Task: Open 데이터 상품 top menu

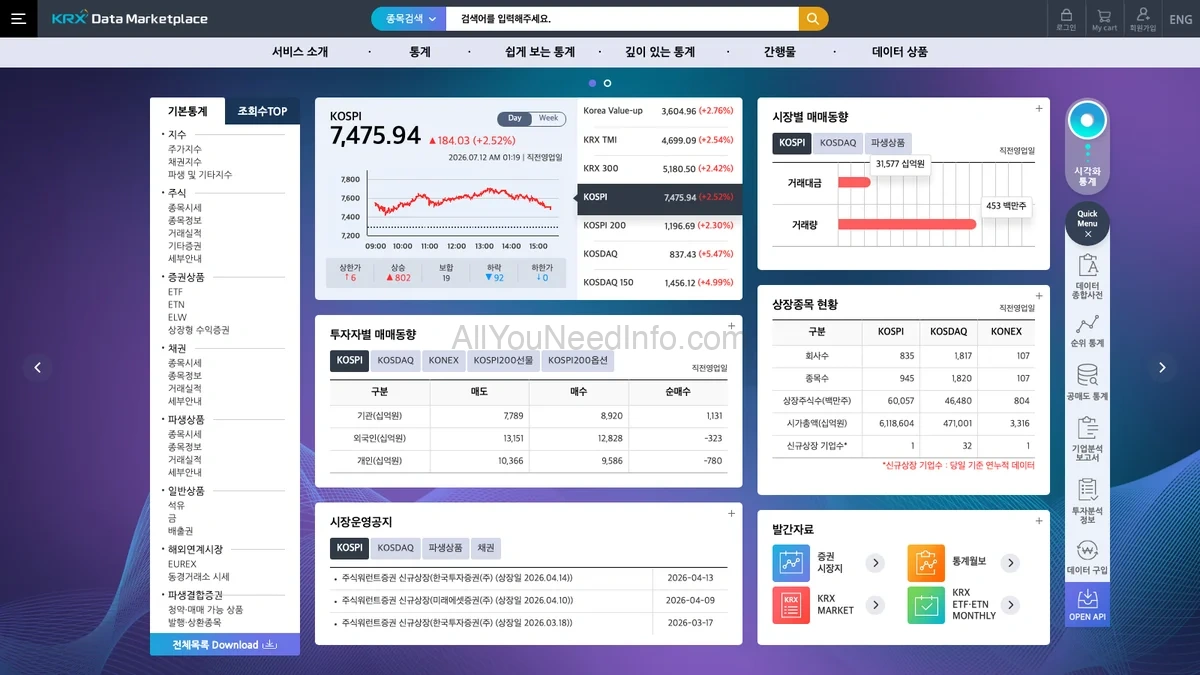Action: click(900, 52)
